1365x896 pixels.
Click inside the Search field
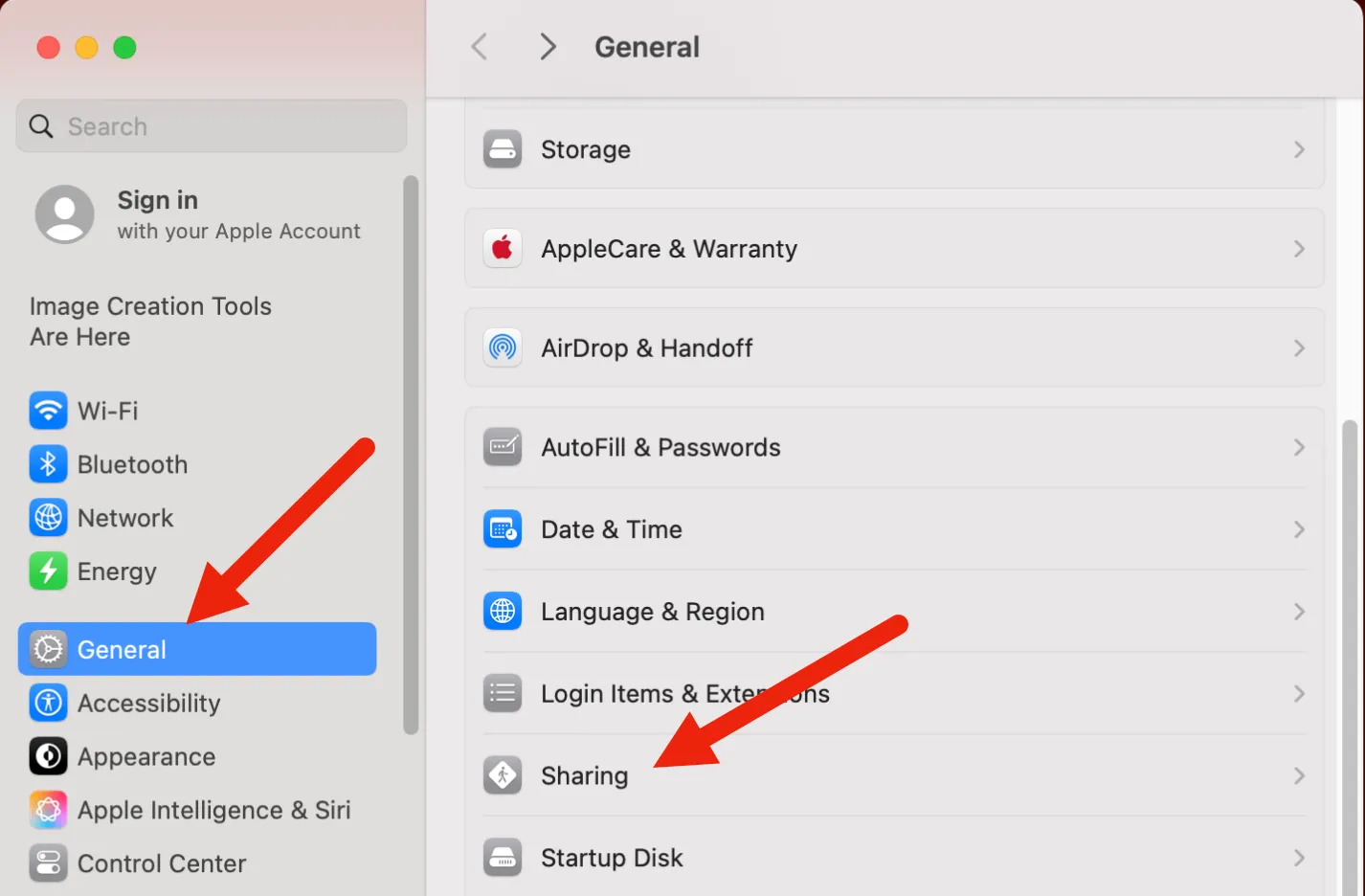click(x=212, y=126)
